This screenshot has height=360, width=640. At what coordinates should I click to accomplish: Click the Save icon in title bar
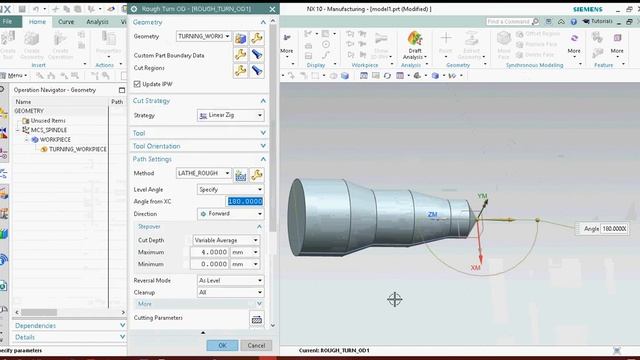pyautogui.click(x=22, y=9)
